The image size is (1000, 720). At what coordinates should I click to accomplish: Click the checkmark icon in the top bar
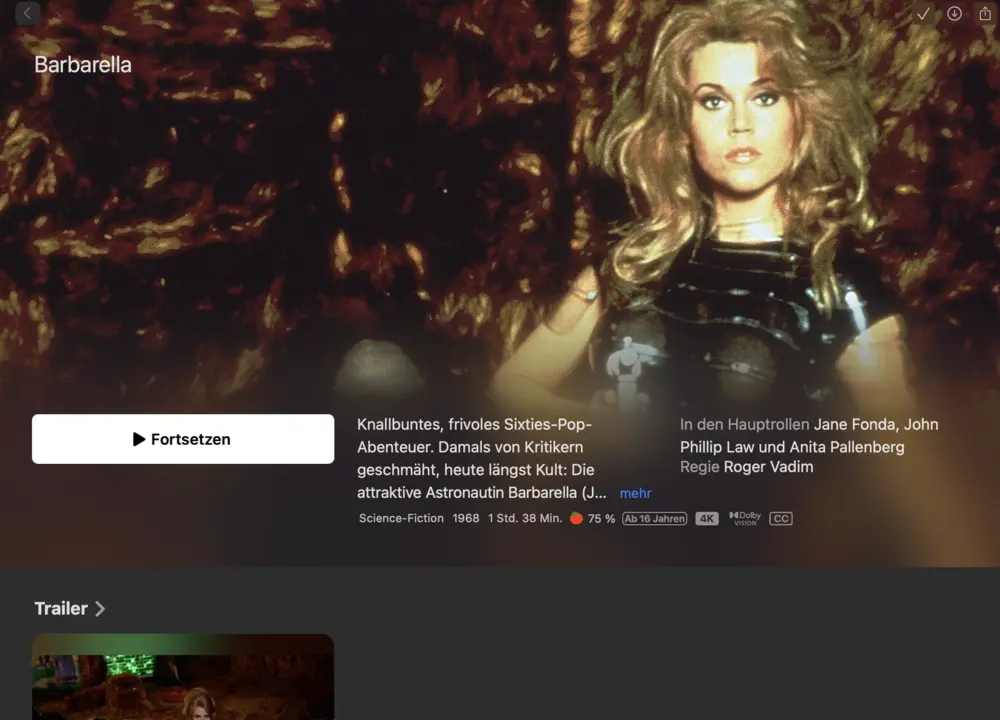pos(923,13)
